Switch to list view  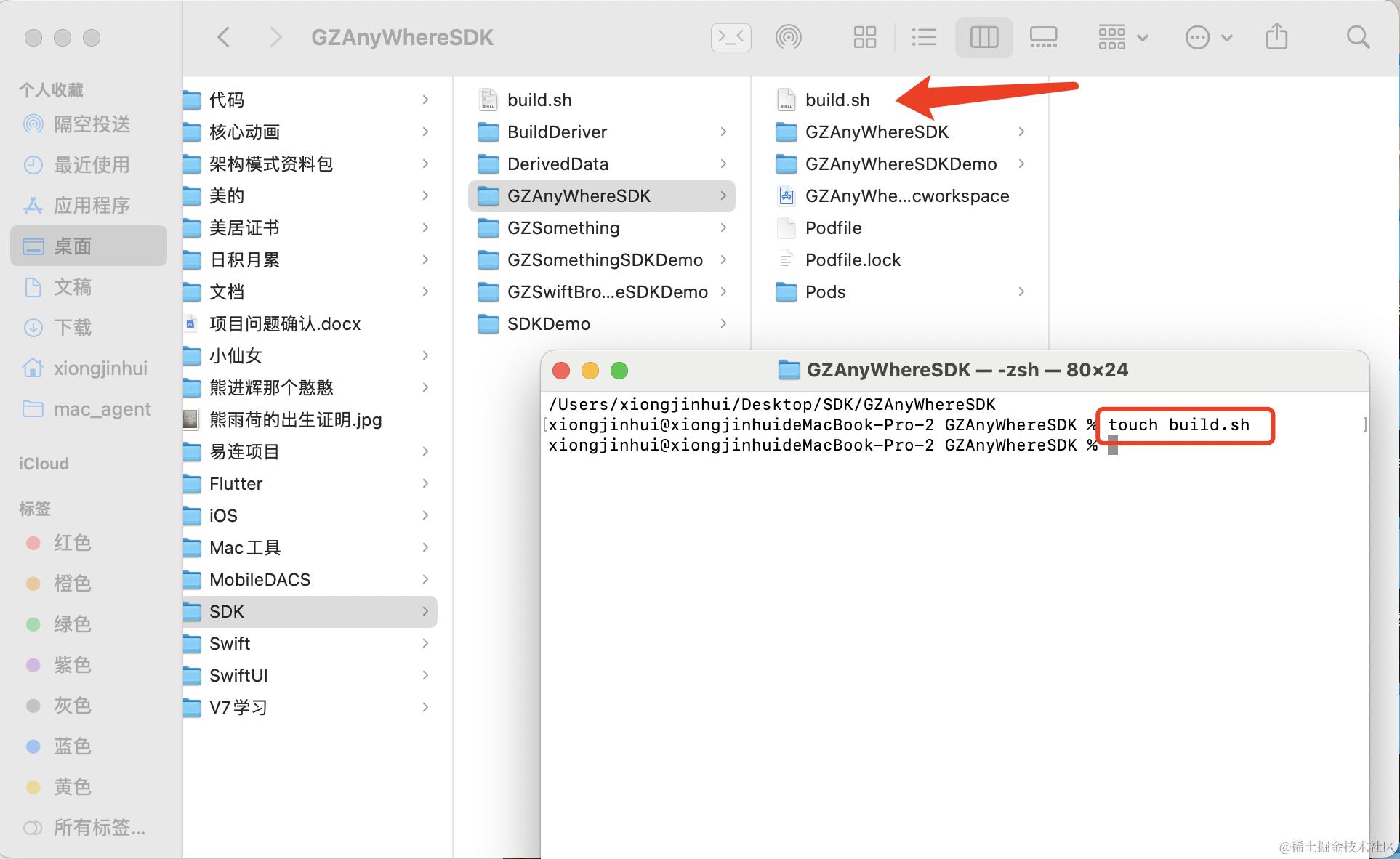(x=924, y=37)
